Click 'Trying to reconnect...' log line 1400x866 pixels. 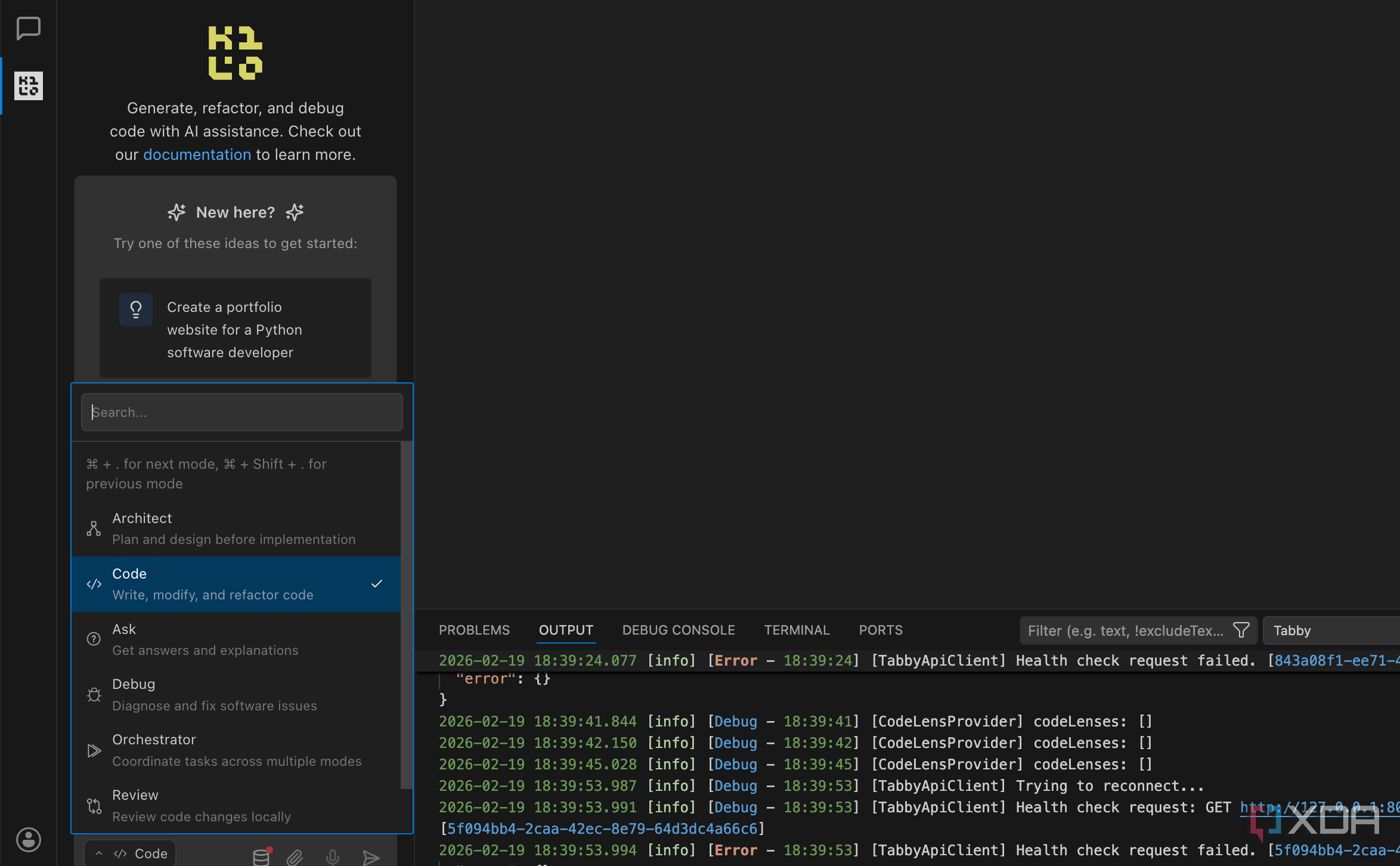coord(821,786)
